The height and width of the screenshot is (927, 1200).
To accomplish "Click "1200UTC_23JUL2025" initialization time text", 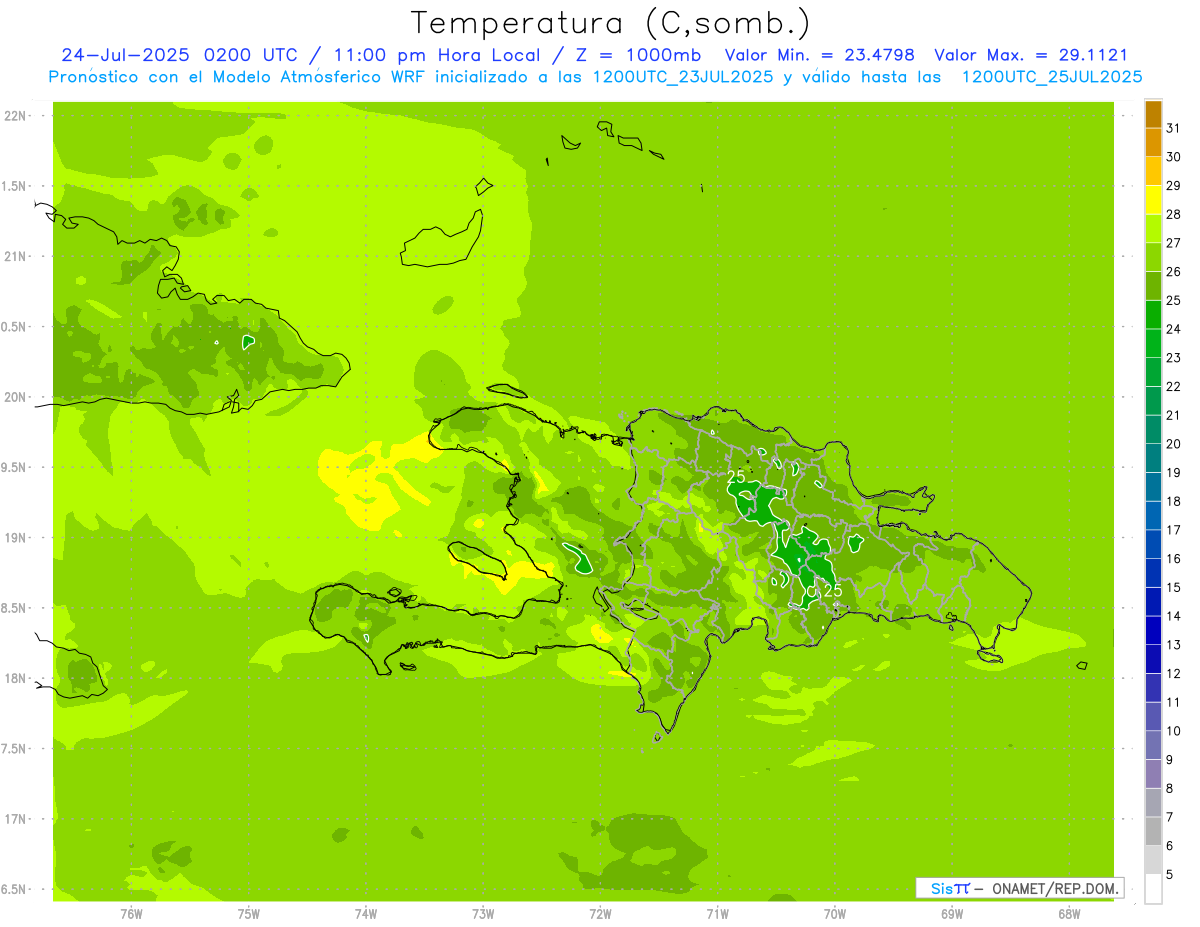I will point(683,77).
